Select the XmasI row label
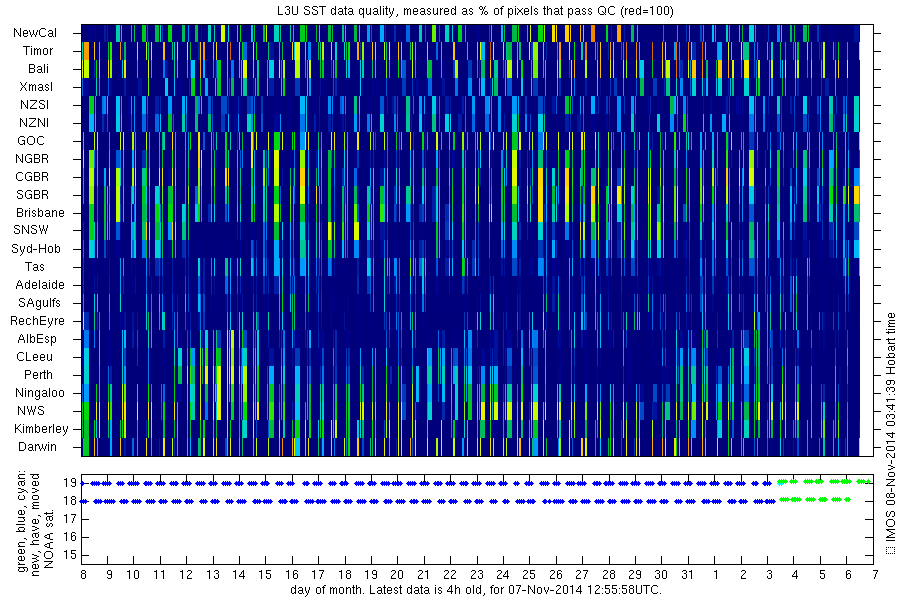This screenshot has height=600, width=900. tap(36, 87)
